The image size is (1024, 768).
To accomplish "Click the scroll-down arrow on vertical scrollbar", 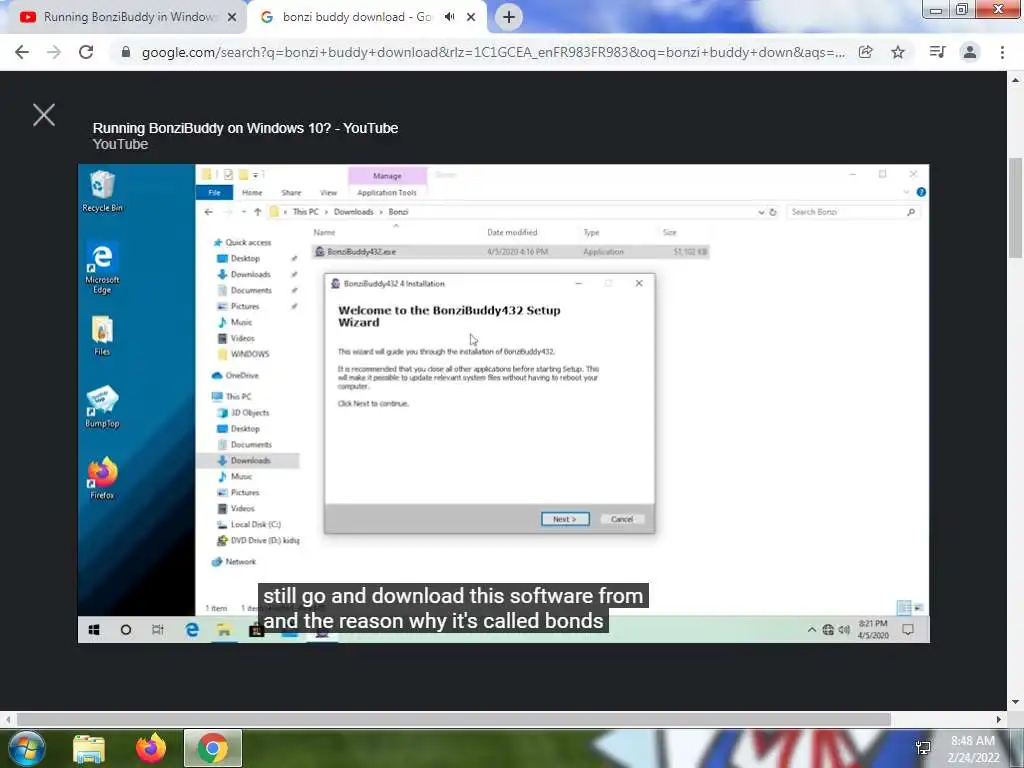I will coord(1015,702).
